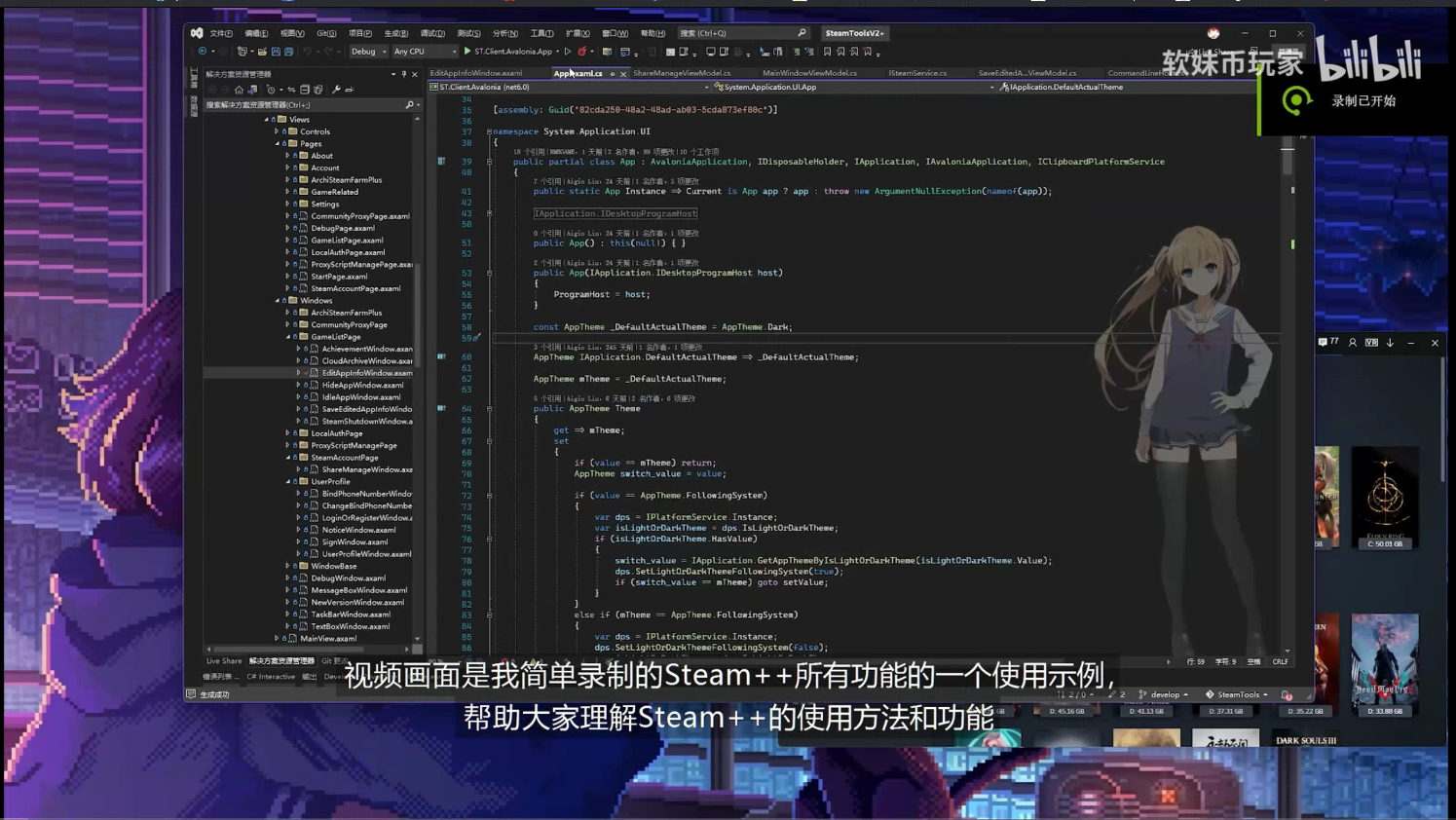Open the develop branch dropdown in status bar

pyautogui.click(x=1167, y=694)
